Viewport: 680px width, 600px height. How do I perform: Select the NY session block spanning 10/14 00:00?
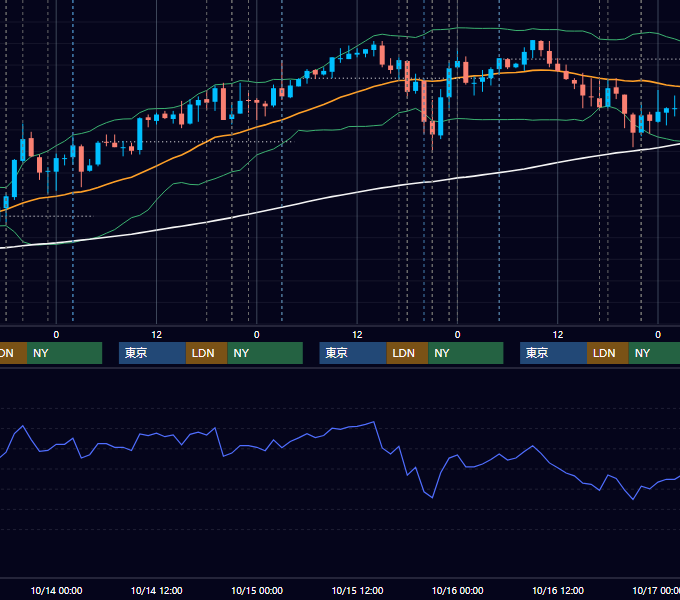pyautogui.click(x=64, y=353)
